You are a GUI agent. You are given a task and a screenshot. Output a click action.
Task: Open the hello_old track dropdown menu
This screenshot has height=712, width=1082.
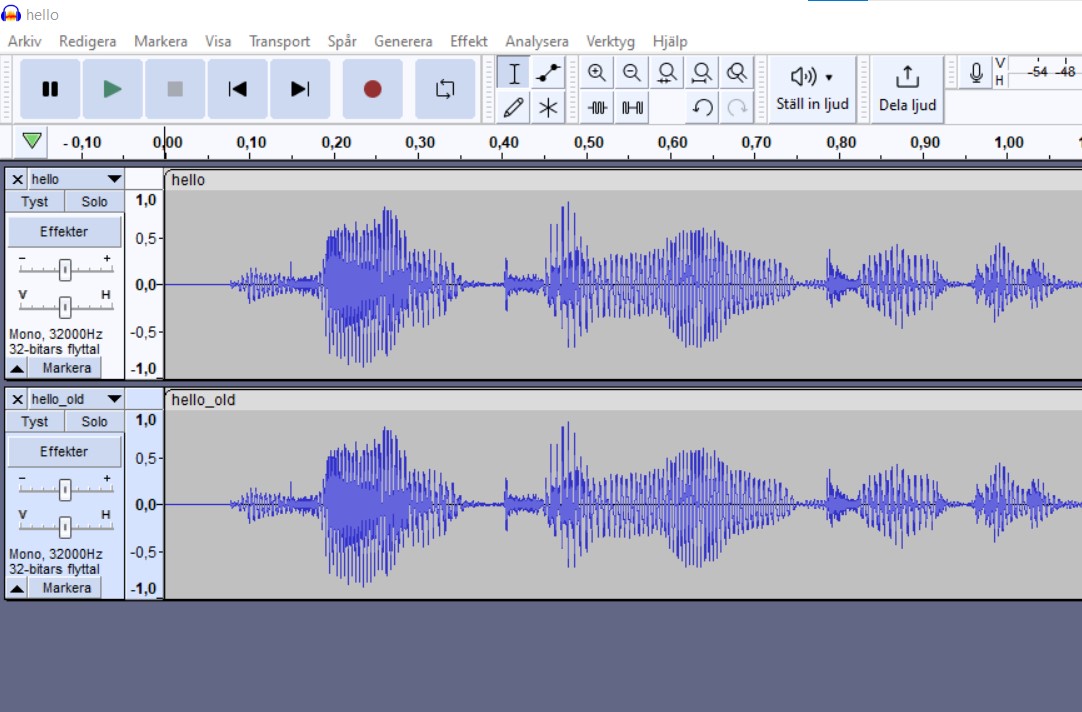(x=114, y=399)
